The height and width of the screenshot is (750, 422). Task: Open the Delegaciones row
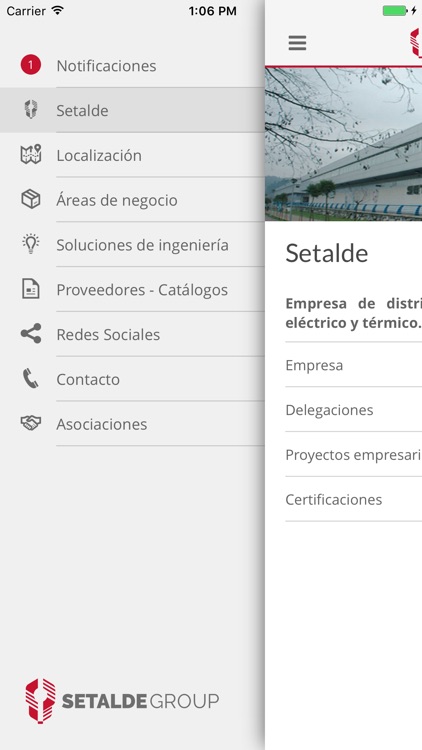pos(354,410)
